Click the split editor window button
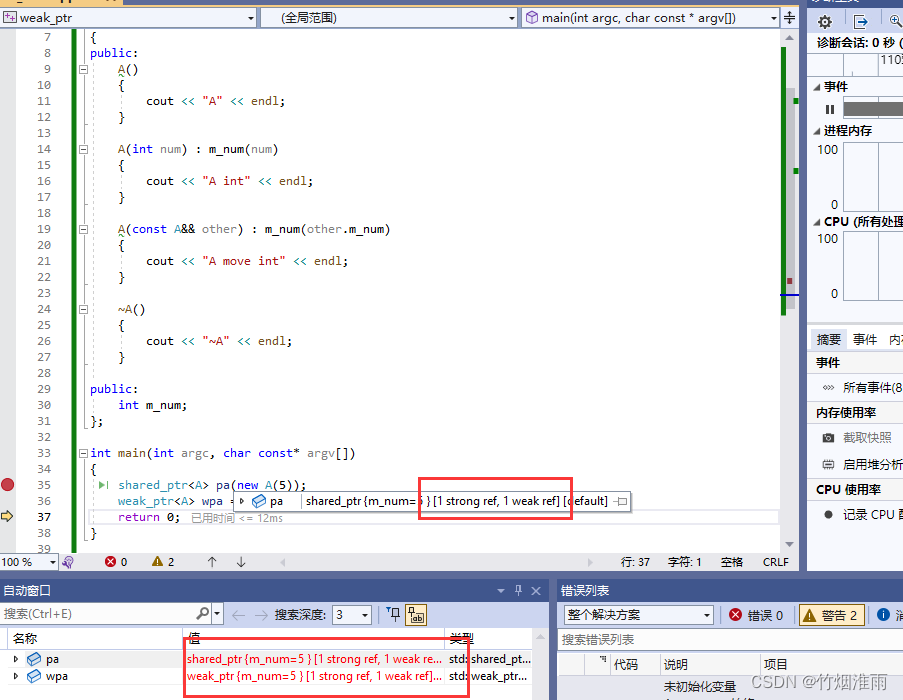903x700 pixels. tap(790, 18)
